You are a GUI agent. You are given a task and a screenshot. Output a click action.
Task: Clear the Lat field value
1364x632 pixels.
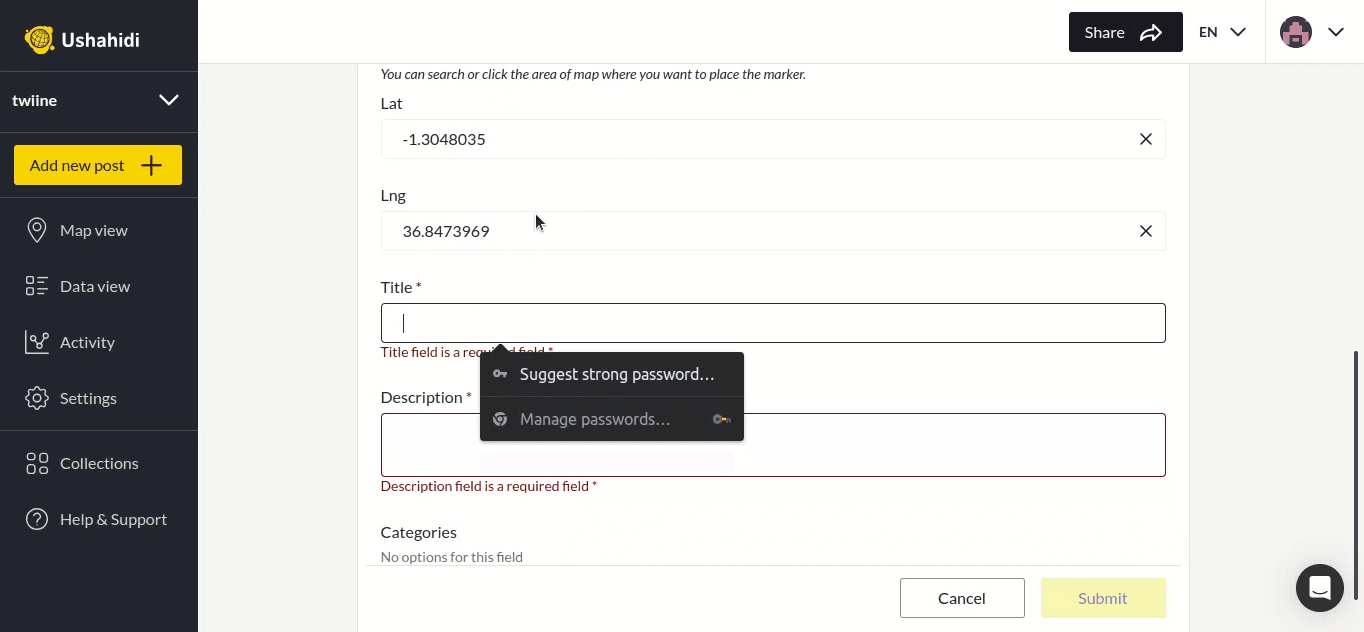coord(1146,139)
